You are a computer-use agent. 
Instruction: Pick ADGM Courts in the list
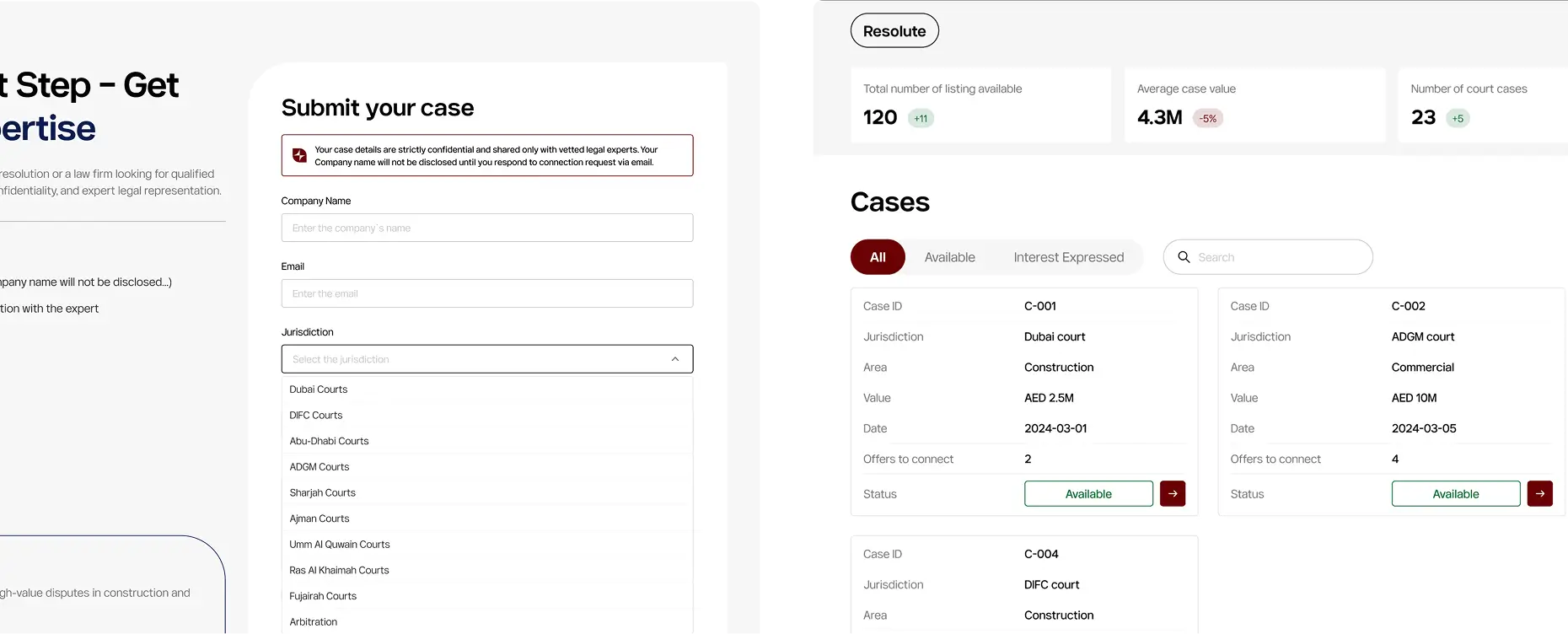[x=320, y=467]
